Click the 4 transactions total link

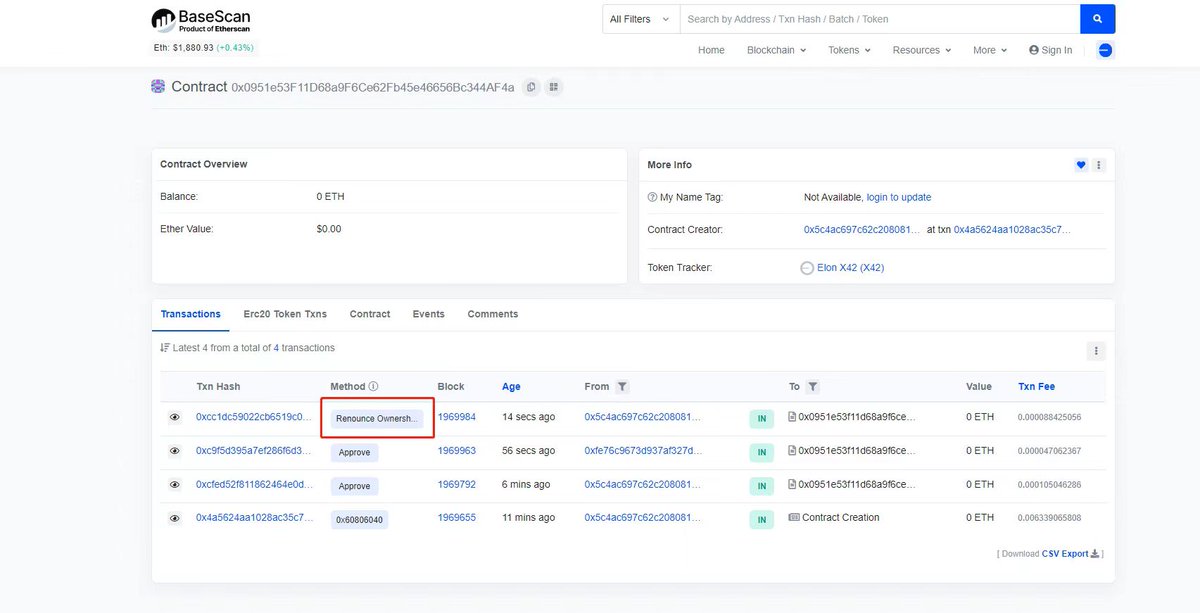coord(277,348)
